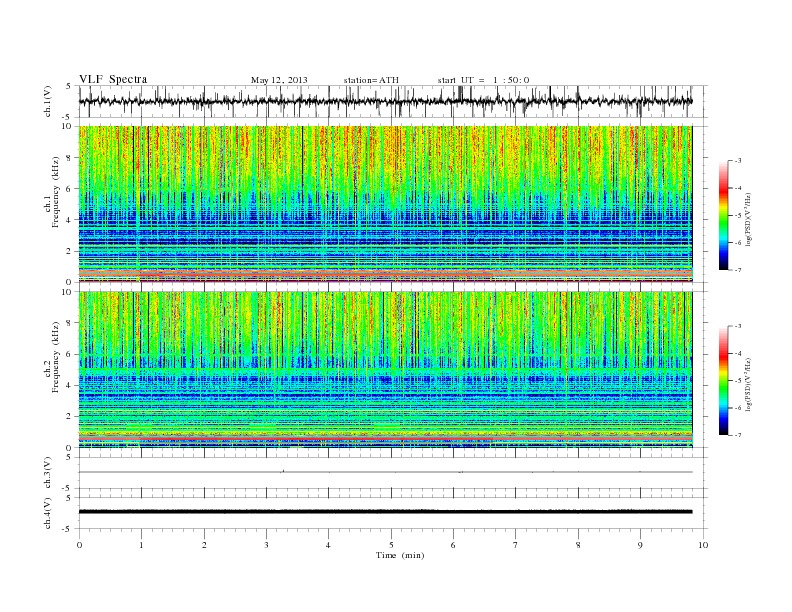Click time axis tick label "4"
Image resolution: width=792 pixels, height=612 pixels.
pyautogui.click(x=328, y=545)
